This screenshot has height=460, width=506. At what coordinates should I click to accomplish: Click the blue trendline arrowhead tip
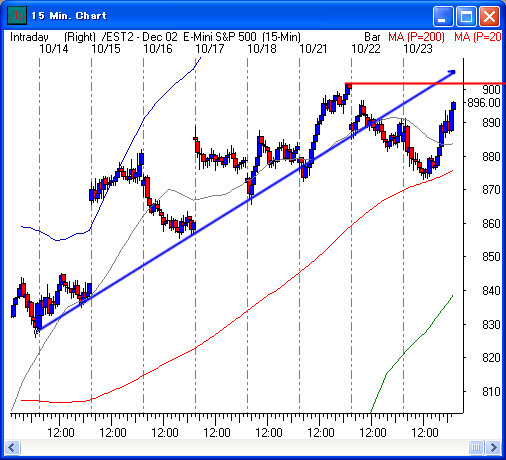453,72
